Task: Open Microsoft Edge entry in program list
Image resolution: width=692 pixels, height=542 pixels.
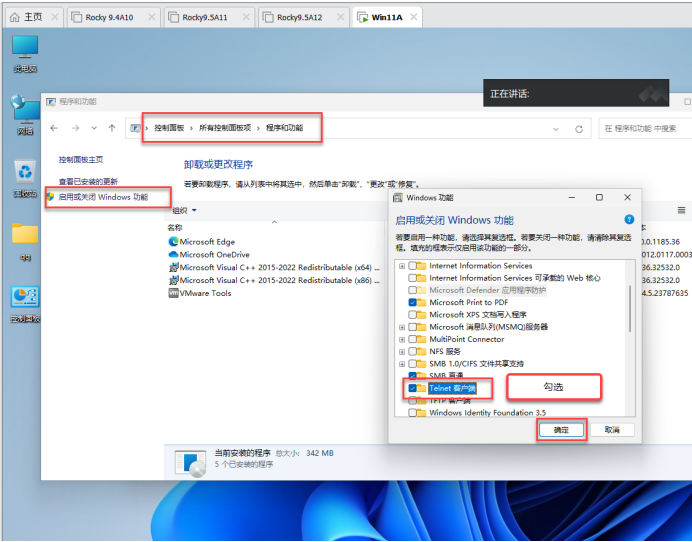Action: tap(207, 241)
